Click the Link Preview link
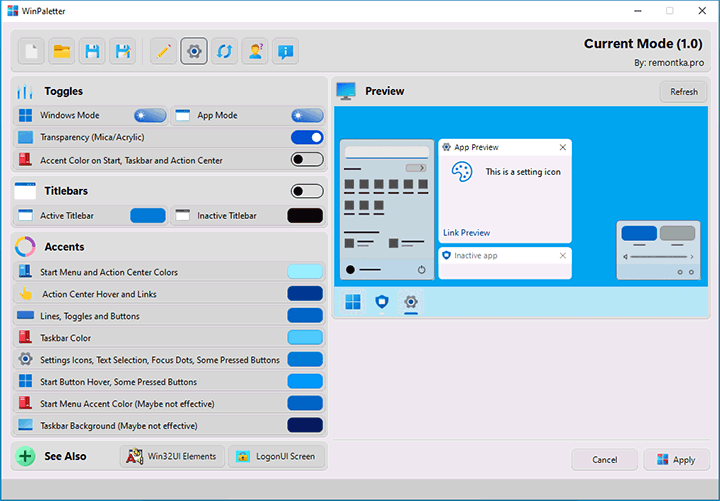 pyautogui.click(x=466, y=233)
